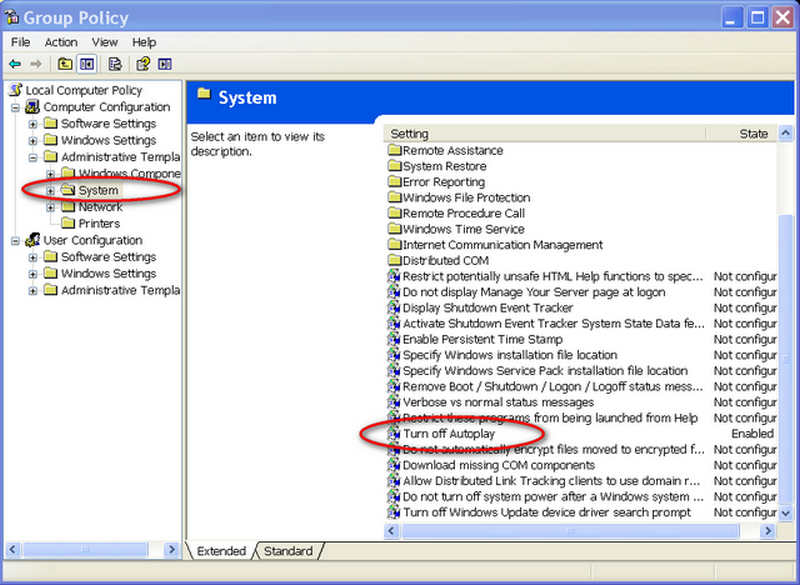The height and width of the screenshot is (585, 800).
Task: Select 'Turn off Windows Update device driver search prompt'
Action: click(x=546, y=512)
